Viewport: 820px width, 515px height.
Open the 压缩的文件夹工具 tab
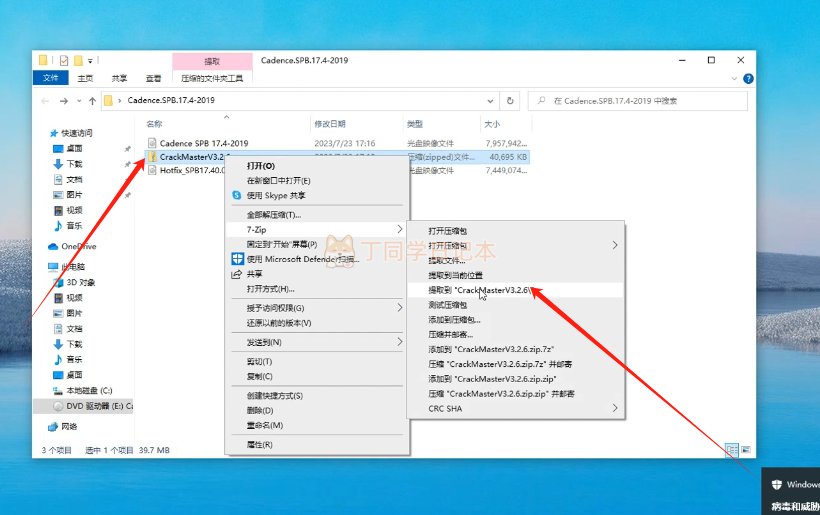212,78
